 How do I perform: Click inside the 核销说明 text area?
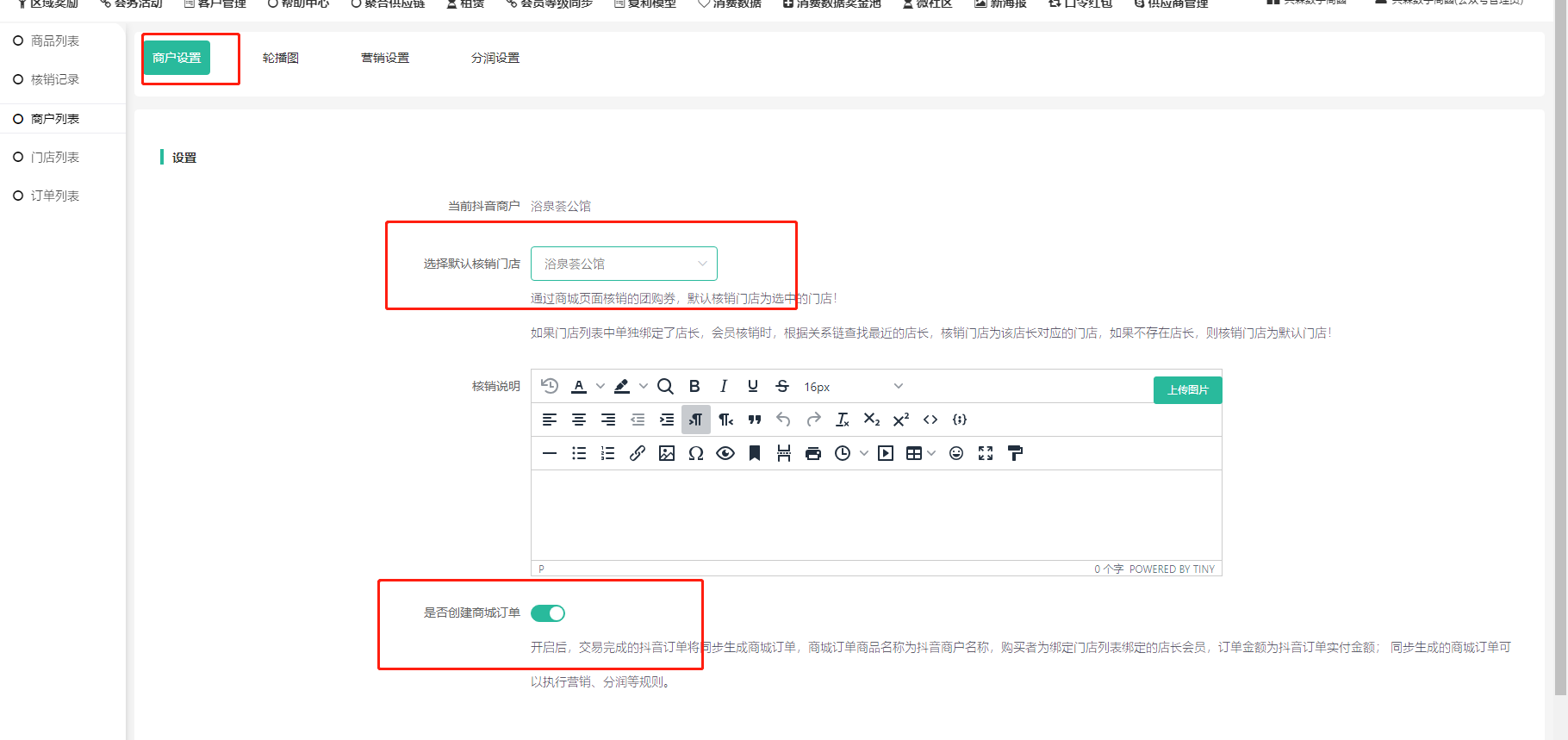pos(876,514)
